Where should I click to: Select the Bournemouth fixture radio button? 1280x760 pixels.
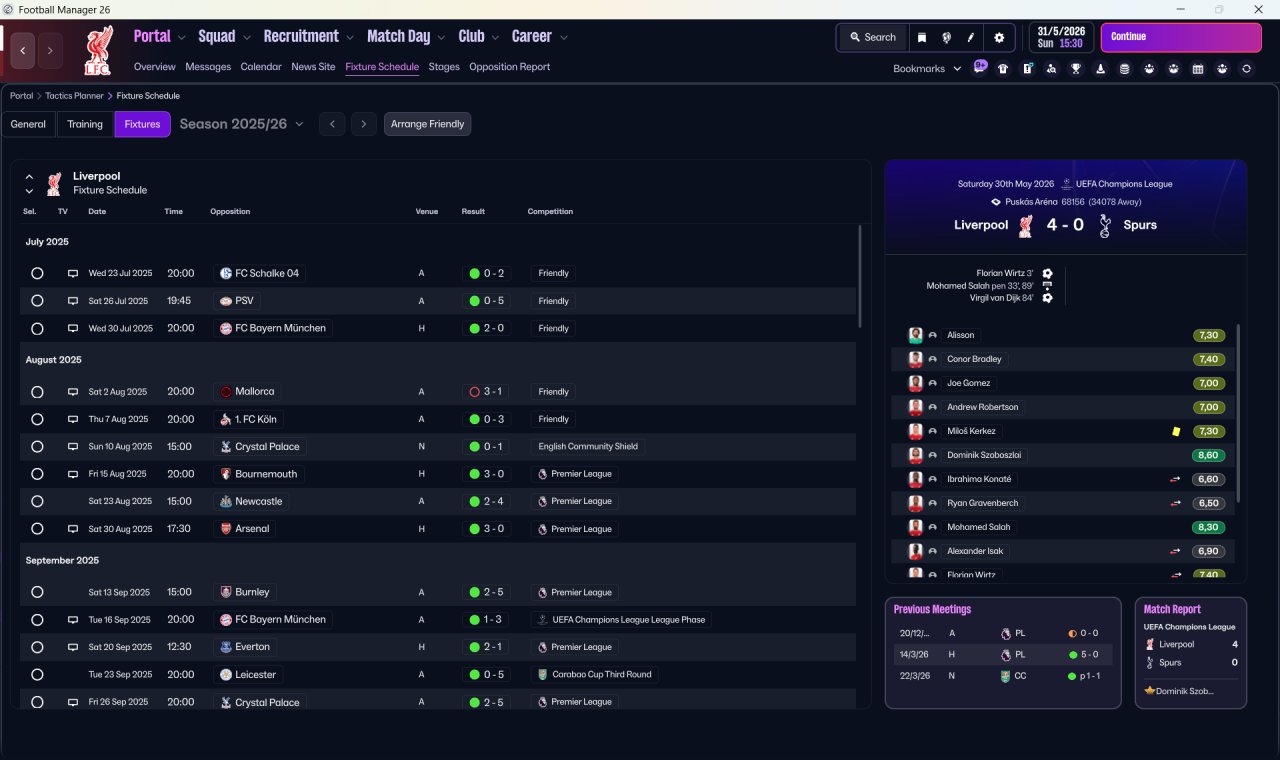(37, 474)
